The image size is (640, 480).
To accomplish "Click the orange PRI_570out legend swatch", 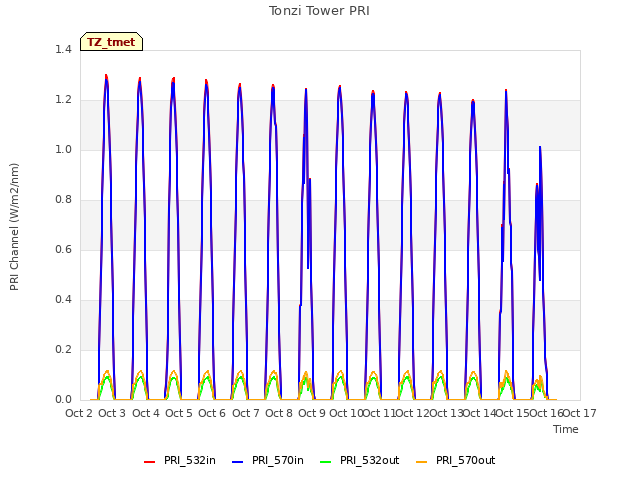I will (422, 462).
